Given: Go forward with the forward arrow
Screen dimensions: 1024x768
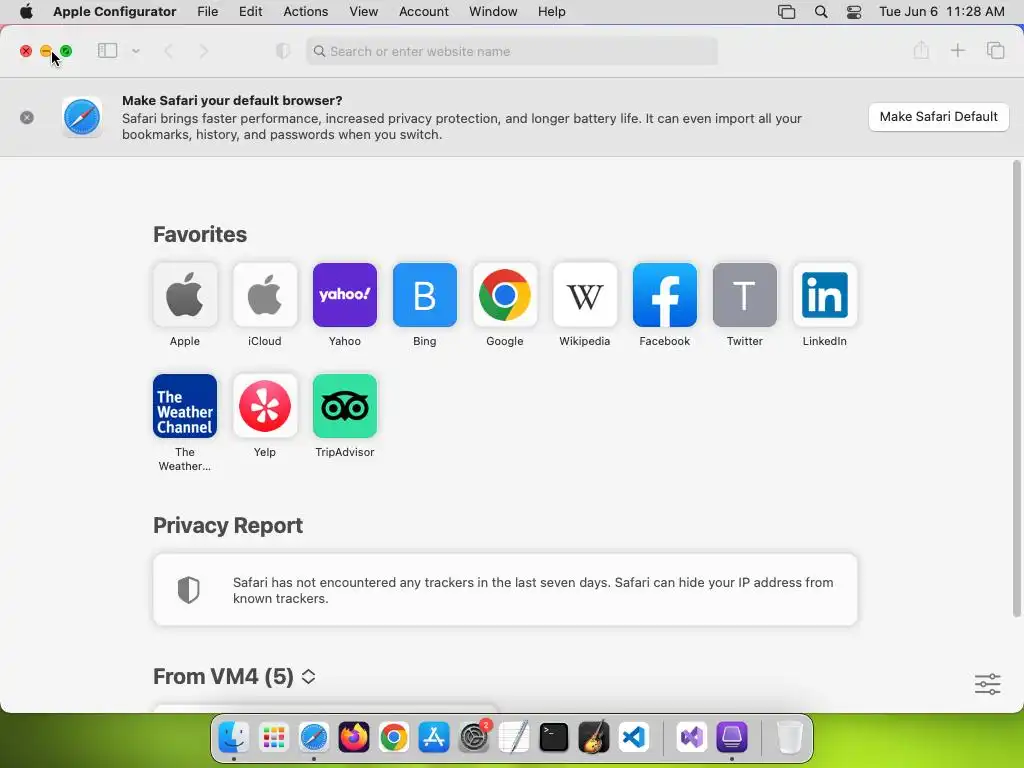Looking at the screenshot, I should click(x=203, y=51).
